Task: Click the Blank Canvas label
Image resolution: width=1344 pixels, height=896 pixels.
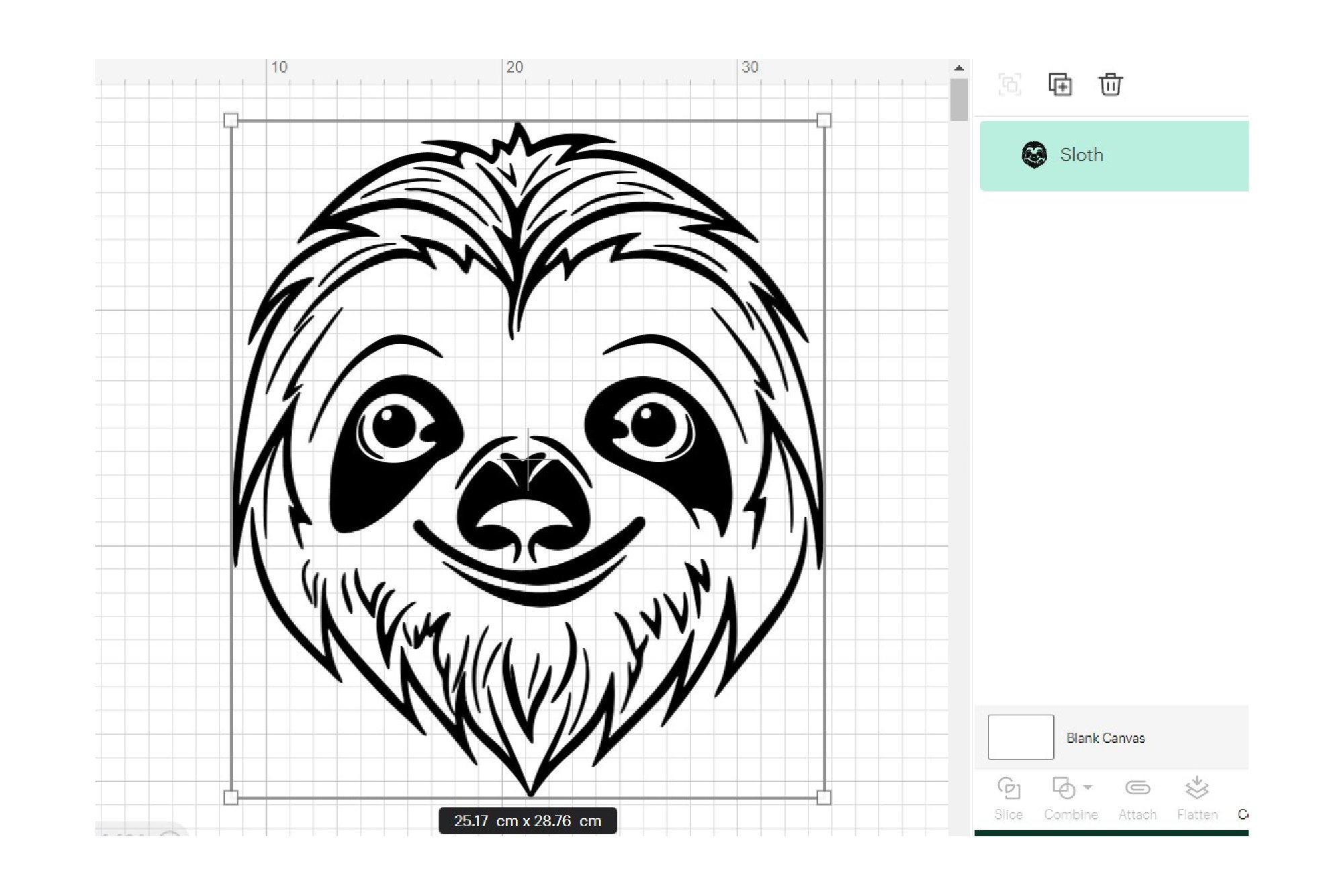Action: [1106, 738]
